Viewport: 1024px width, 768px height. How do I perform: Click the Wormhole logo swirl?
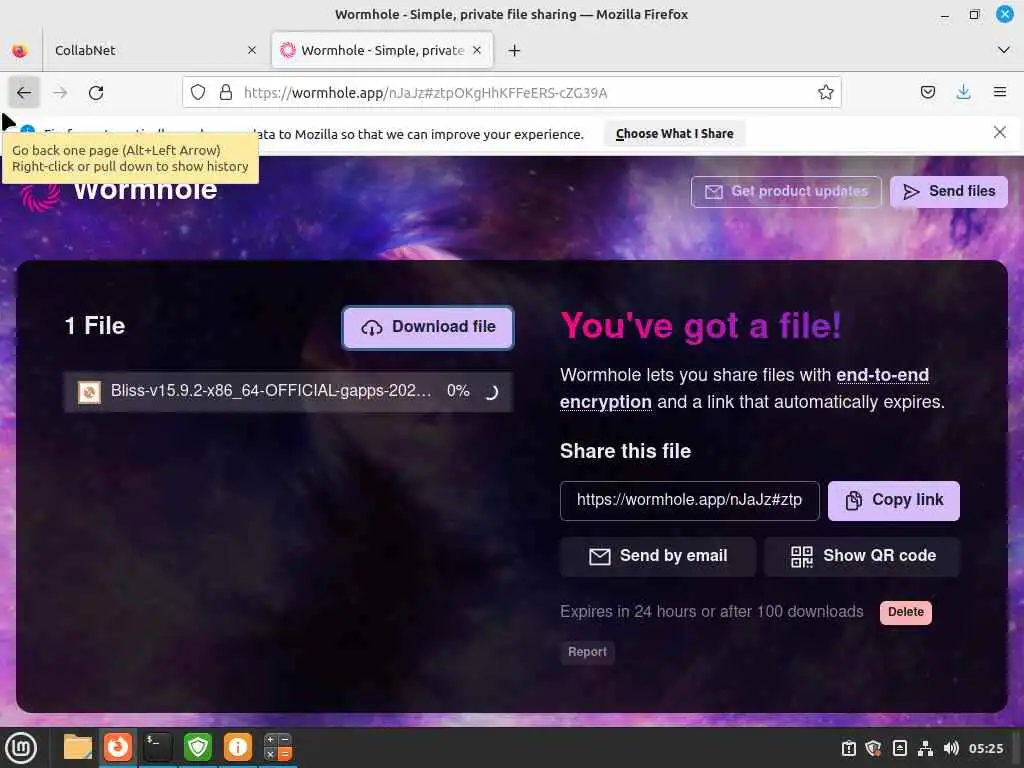(x=40, y=196)
